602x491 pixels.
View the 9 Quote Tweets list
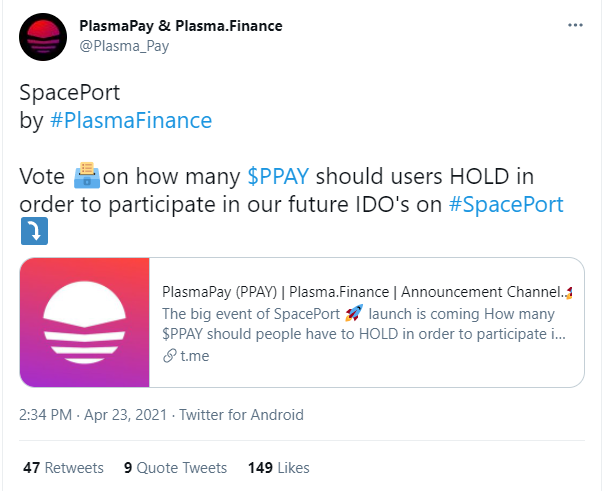click(x=175, y=468)
